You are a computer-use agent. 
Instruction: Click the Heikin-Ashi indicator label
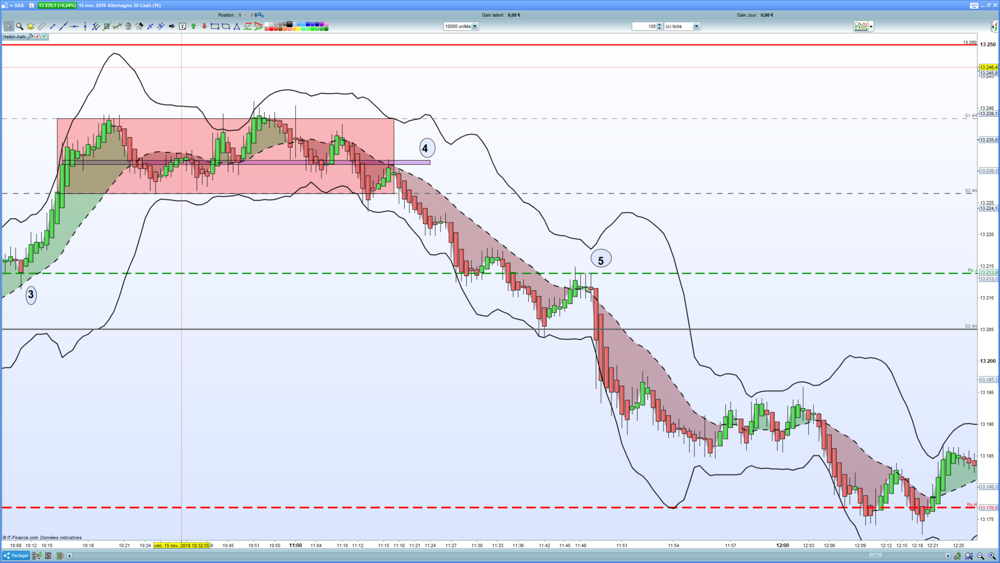[14, 37]
